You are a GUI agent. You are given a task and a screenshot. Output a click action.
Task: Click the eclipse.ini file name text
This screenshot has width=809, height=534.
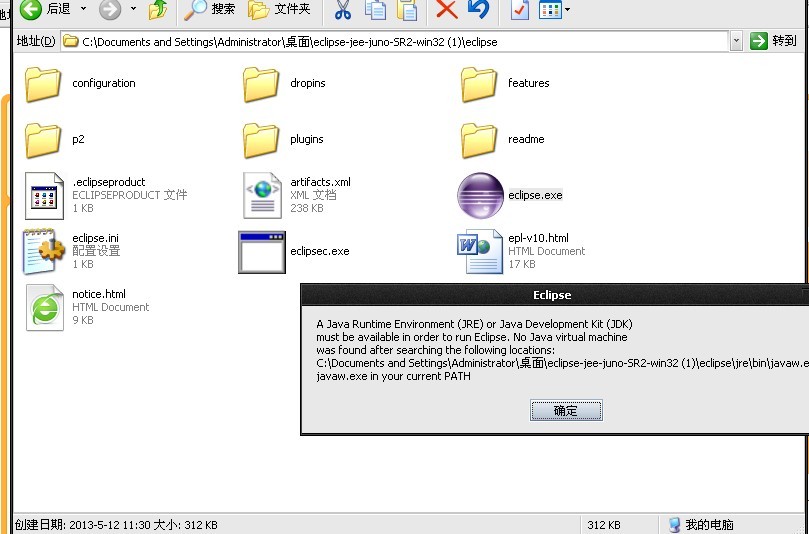pyautogui.click(x=95, y=238)
